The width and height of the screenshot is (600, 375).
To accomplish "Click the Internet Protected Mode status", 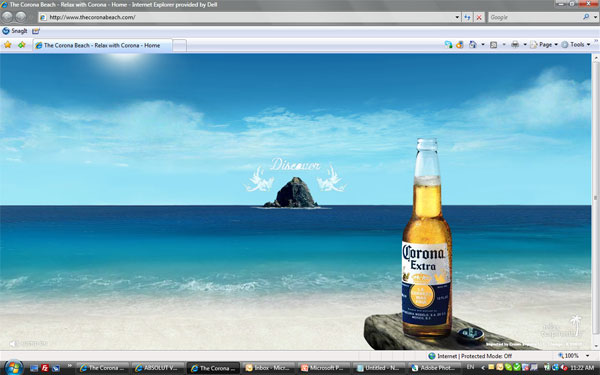I will pos(470,356).
